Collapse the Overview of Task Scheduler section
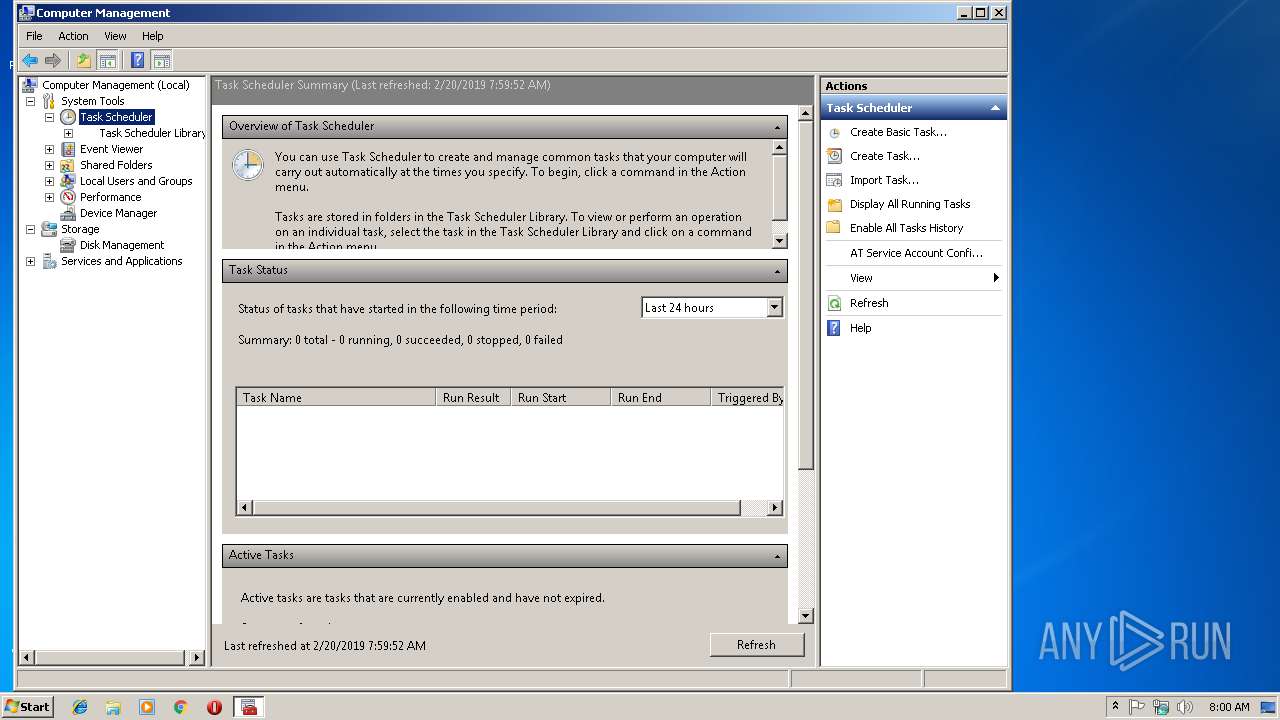 click(777, 127)
